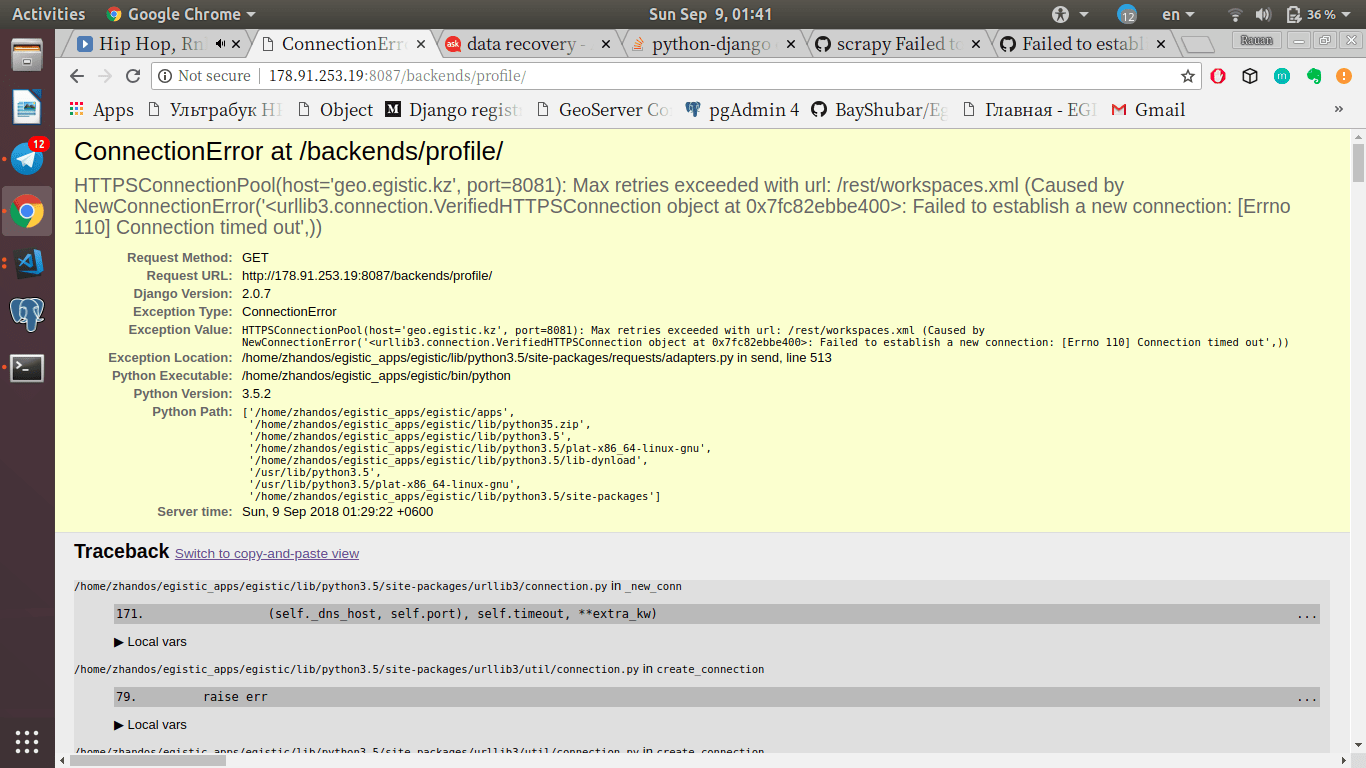Open Visual Studio Code from the dock
Viewport: 1366px width, 768px height.
pyautogui.click(x=27, y=263)
